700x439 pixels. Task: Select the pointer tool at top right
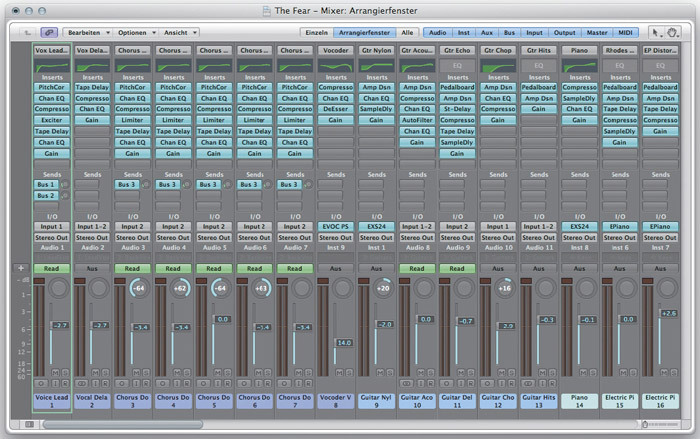pos(655,33)
